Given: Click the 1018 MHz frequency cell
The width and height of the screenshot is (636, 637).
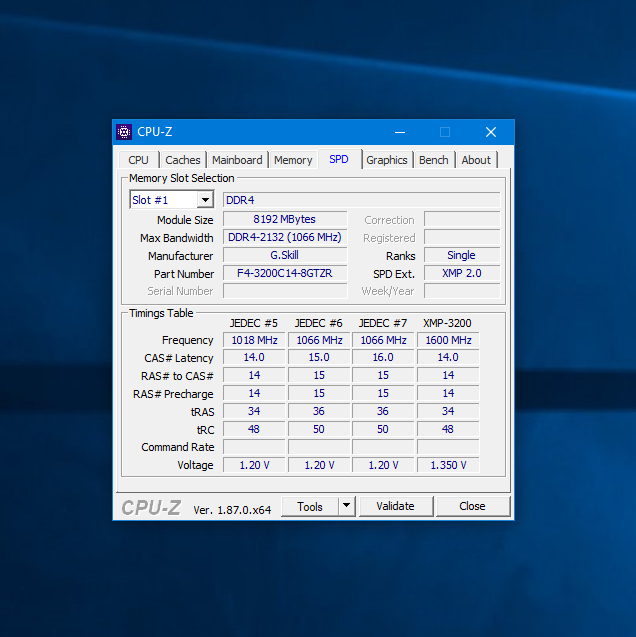Looking at the screenshot, I should pos(254,340).
